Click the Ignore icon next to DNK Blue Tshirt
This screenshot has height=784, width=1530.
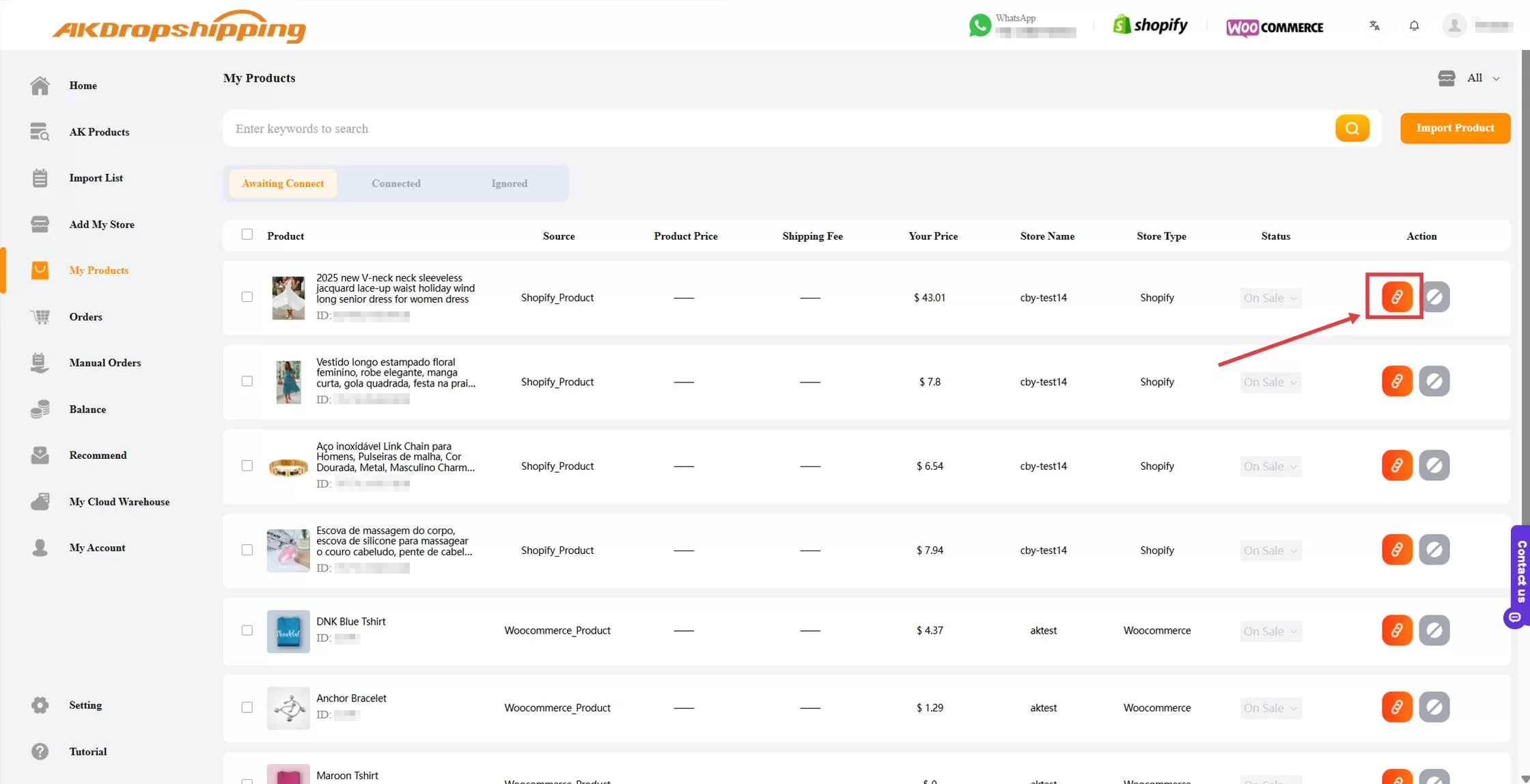click(1434, 630)
